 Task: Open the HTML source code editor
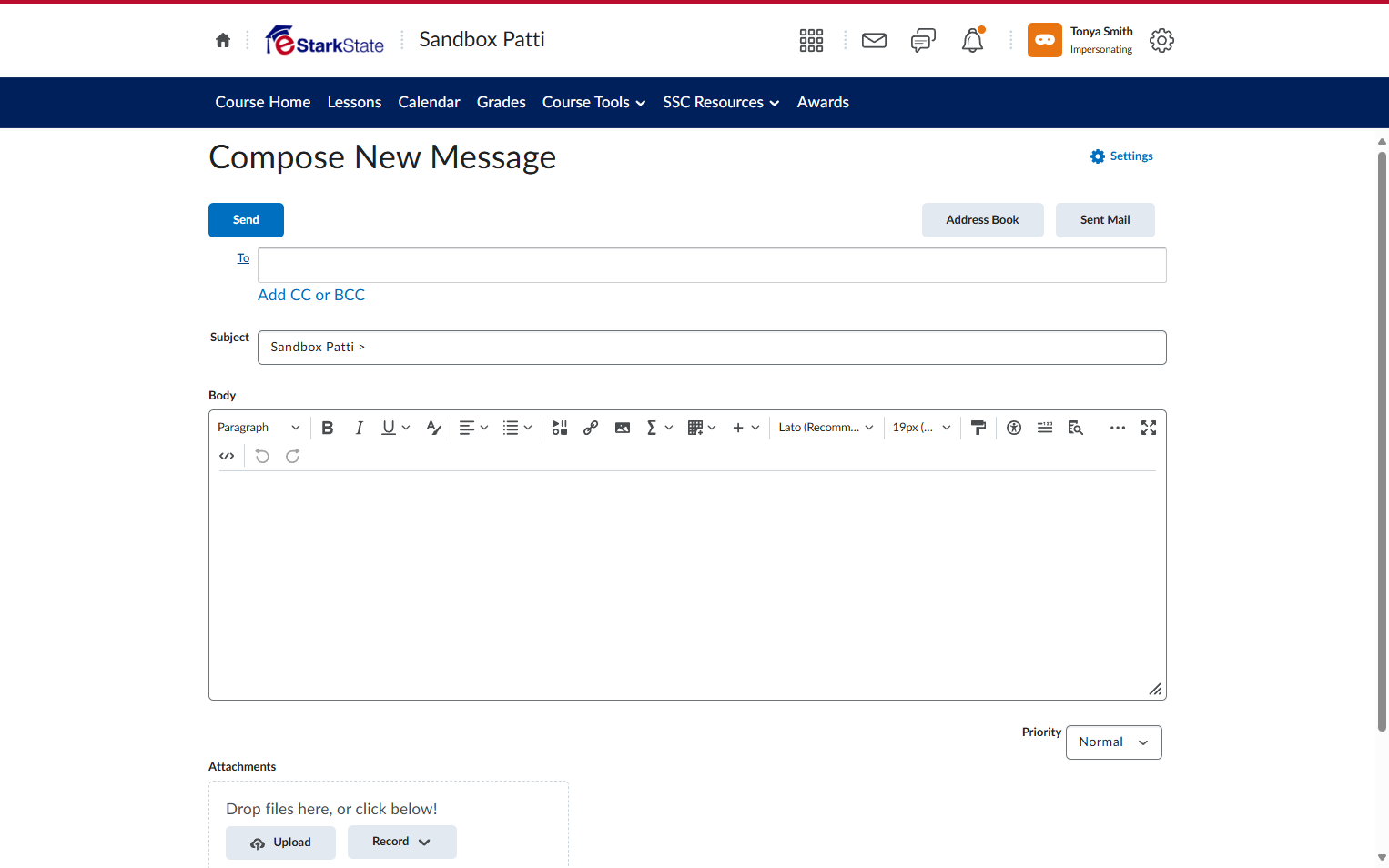coord(227,456)
